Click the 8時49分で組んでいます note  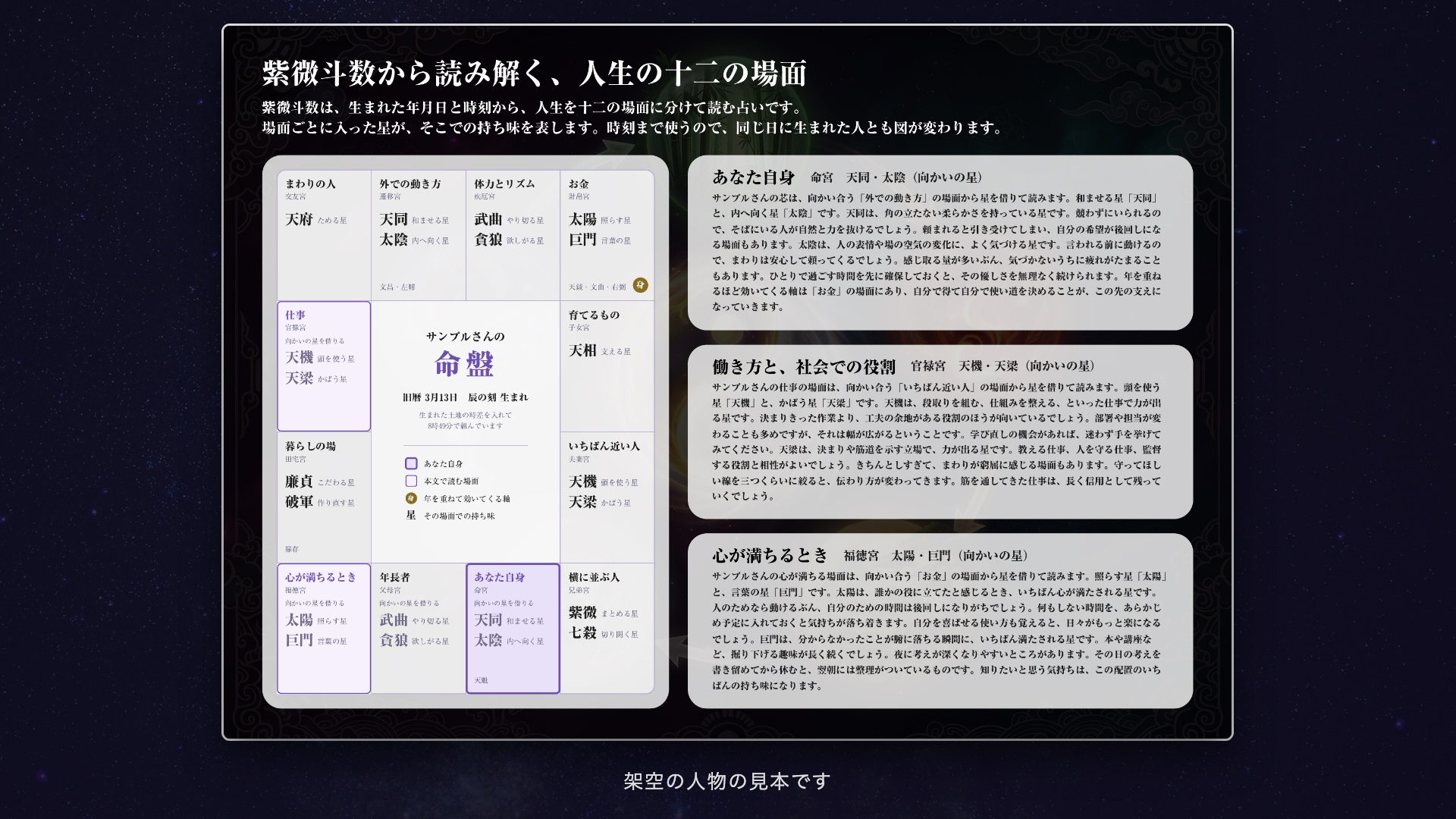(465, 426)
